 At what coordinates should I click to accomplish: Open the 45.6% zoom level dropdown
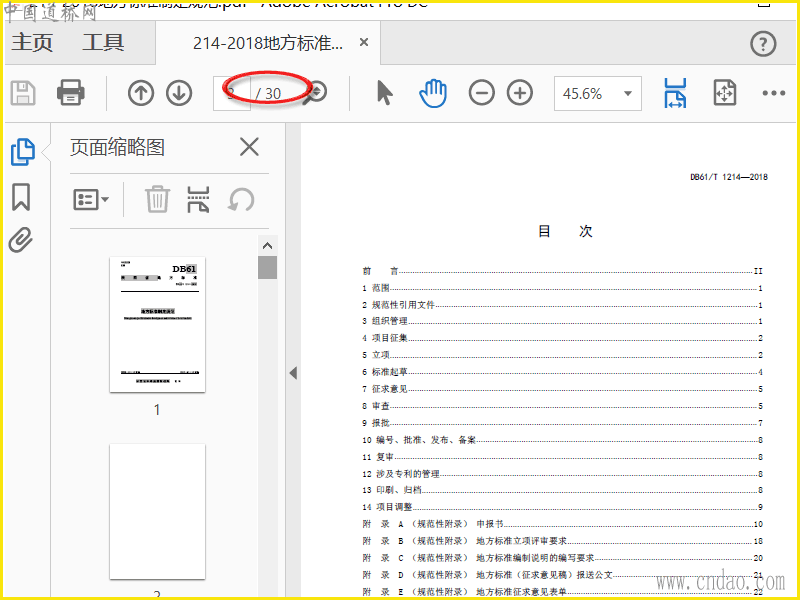(597, 93)
